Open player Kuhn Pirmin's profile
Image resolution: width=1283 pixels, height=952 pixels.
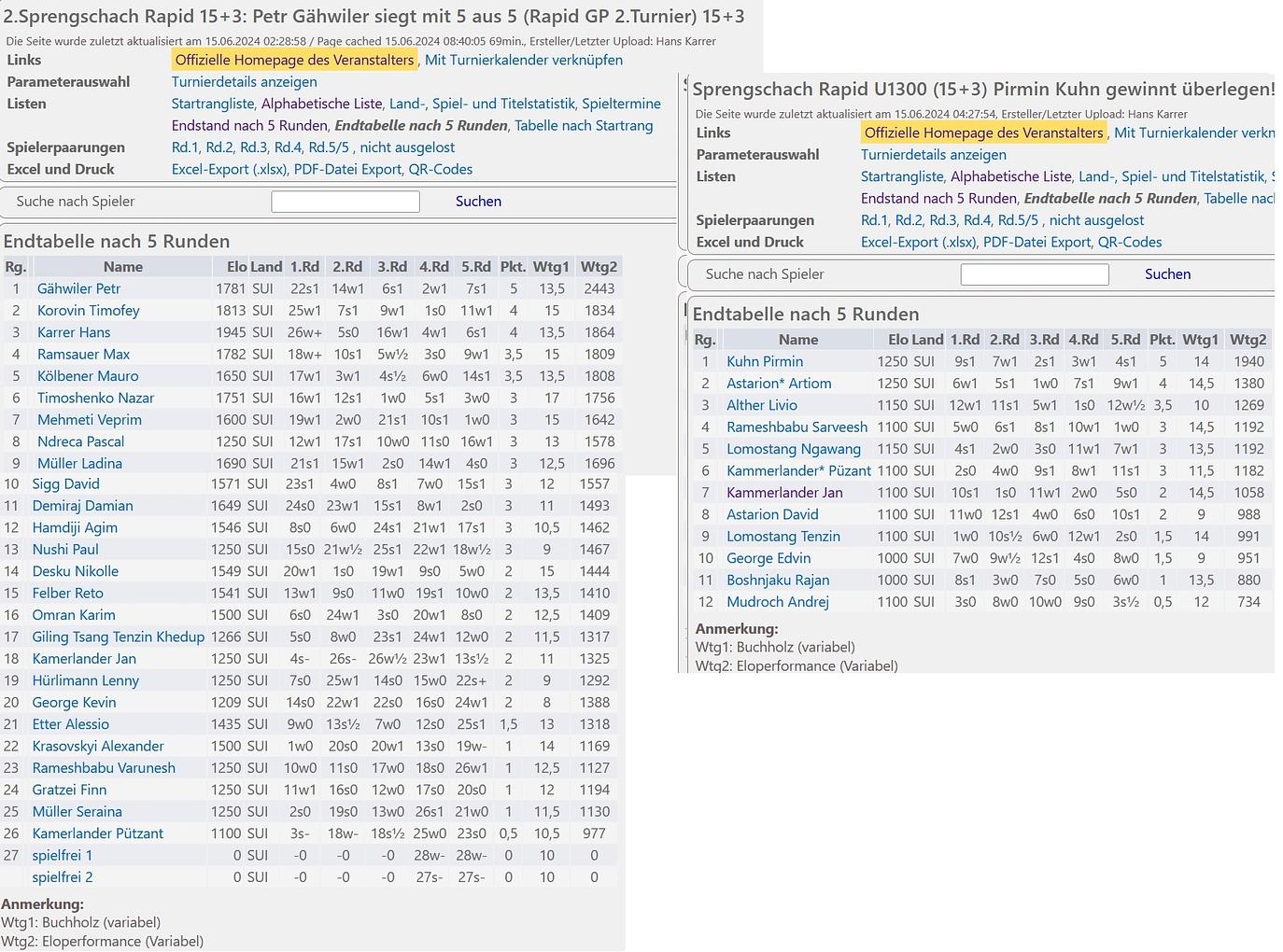tap(764, 362)
